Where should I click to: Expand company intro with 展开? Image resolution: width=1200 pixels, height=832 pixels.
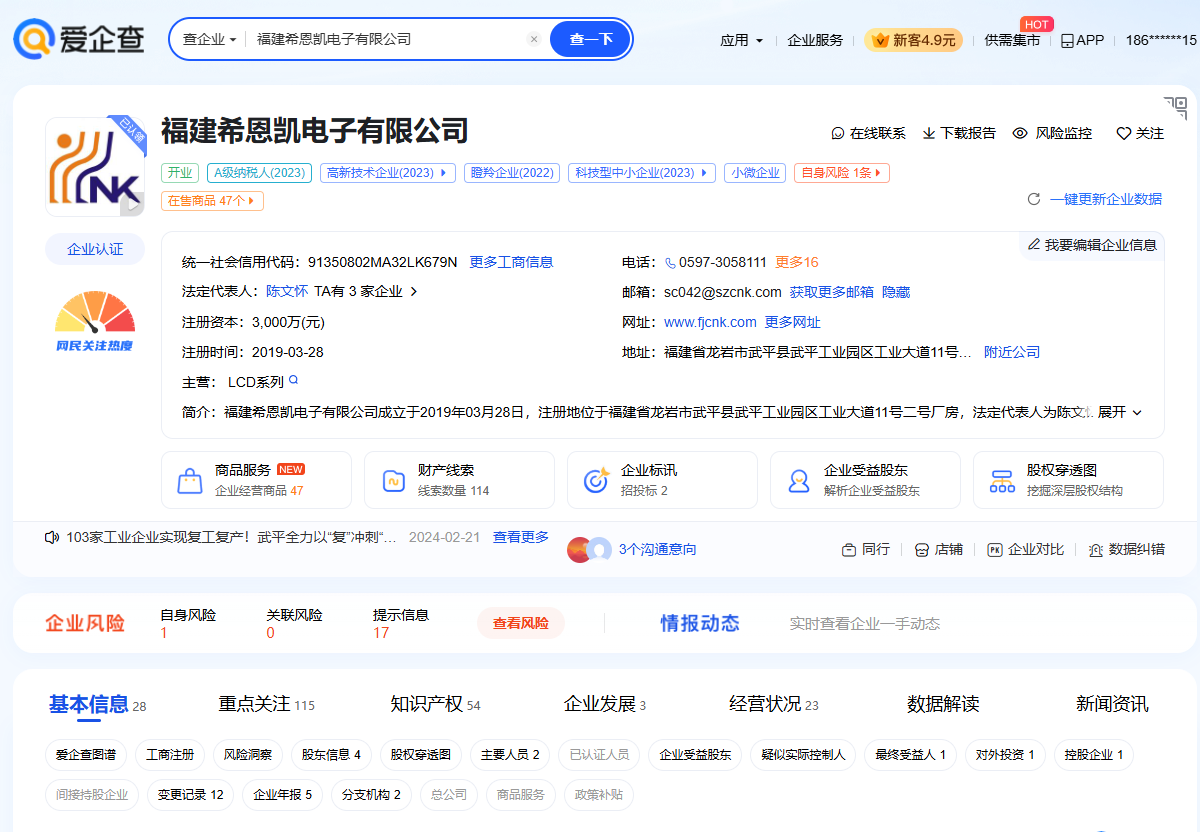(x=1120, y=412)
